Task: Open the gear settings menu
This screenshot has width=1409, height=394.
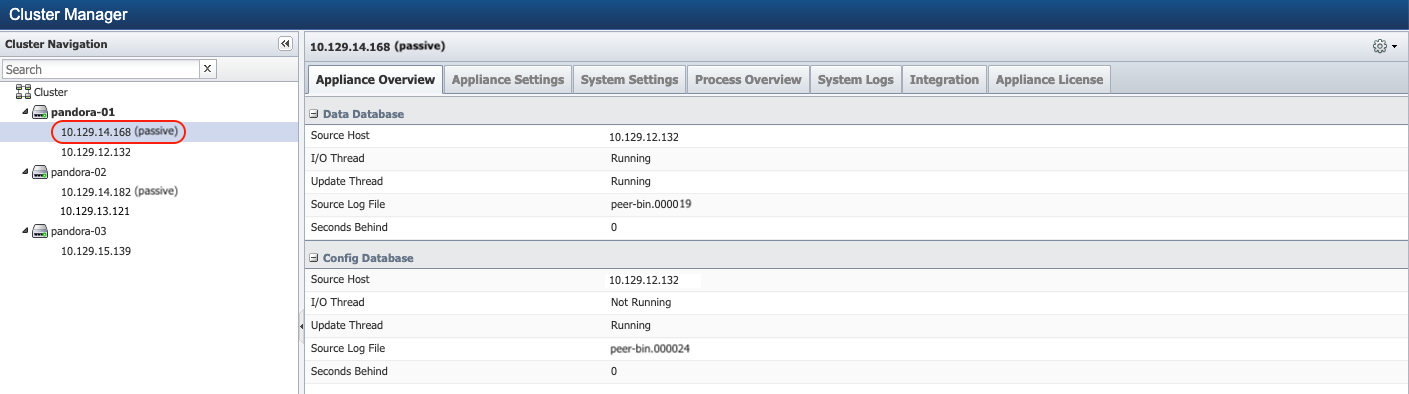Action: (1385, 46)
